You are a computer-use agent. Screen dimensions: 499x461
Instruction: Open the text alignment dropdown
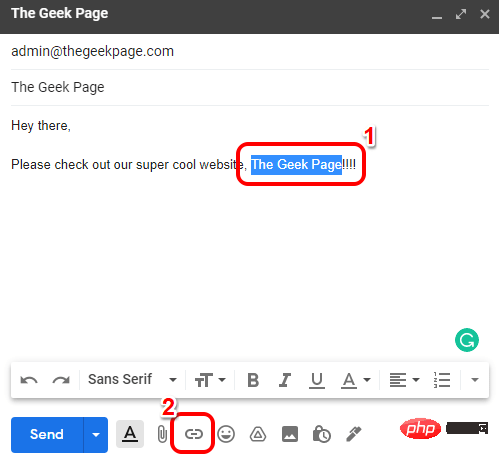[x=404, y=380]
